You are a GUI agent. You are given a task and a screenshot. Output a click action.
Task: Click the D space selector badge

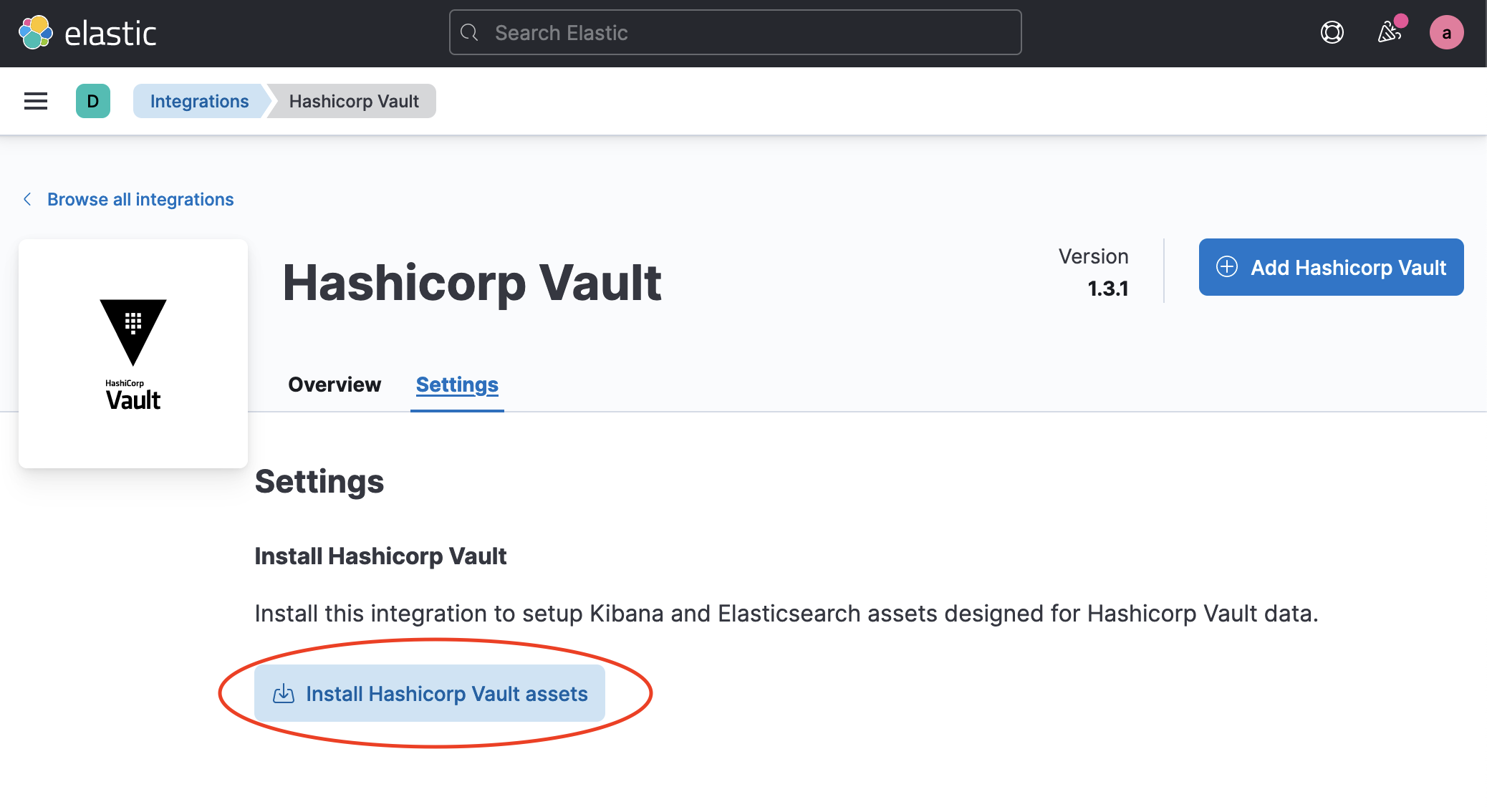click(x=93, y=101)
